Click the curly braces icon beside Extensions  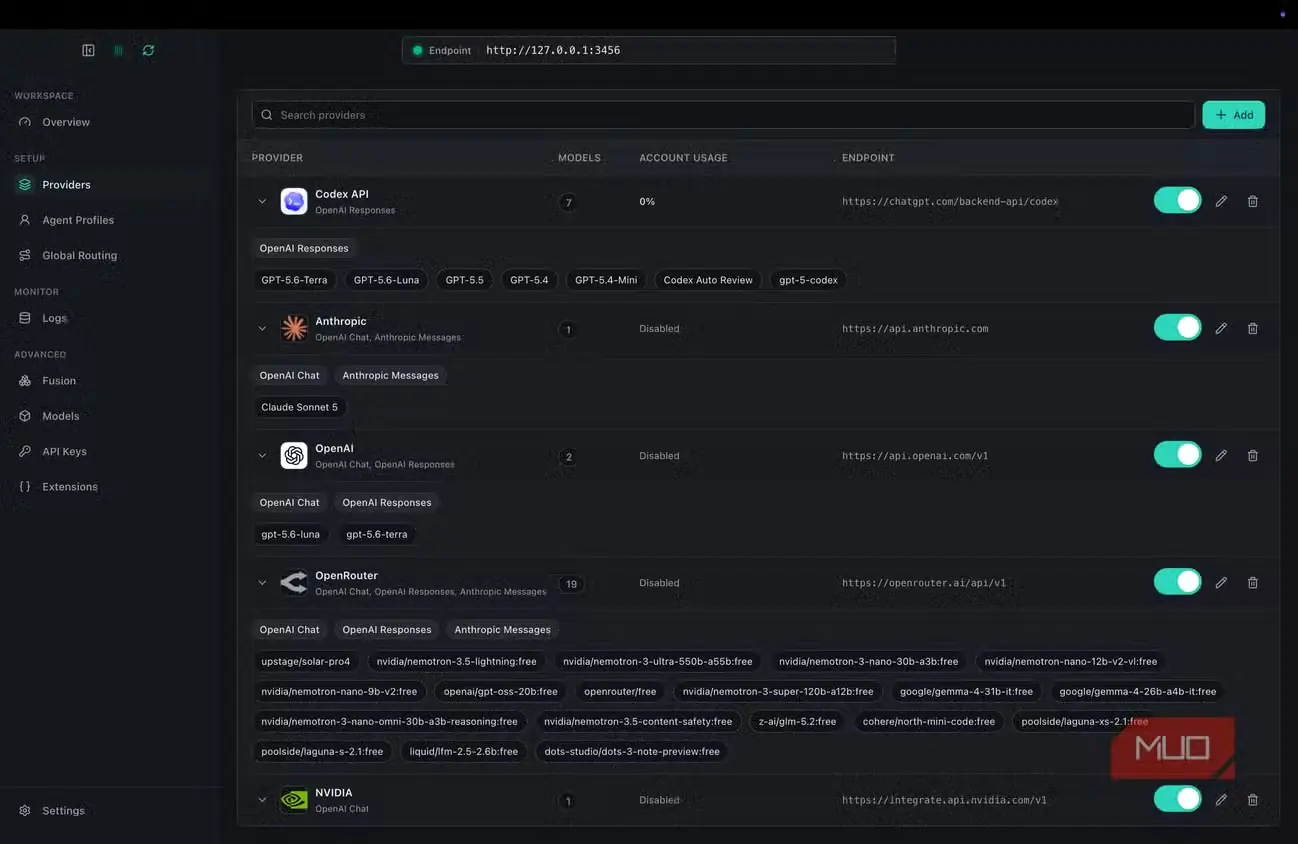coord(25,487)
